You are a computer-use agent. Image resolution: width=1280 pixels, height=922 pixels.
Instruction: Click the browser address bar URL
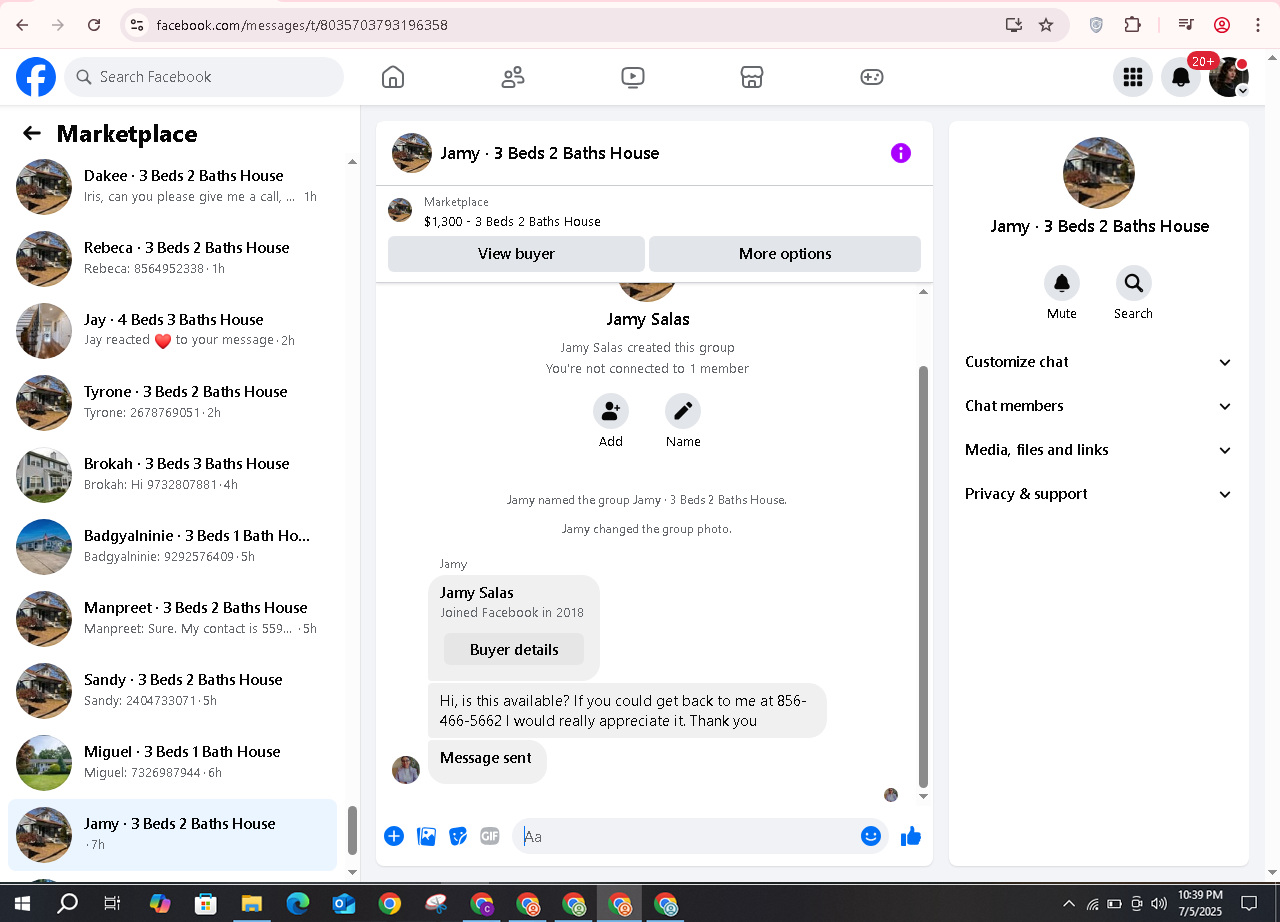coord(302,25)
